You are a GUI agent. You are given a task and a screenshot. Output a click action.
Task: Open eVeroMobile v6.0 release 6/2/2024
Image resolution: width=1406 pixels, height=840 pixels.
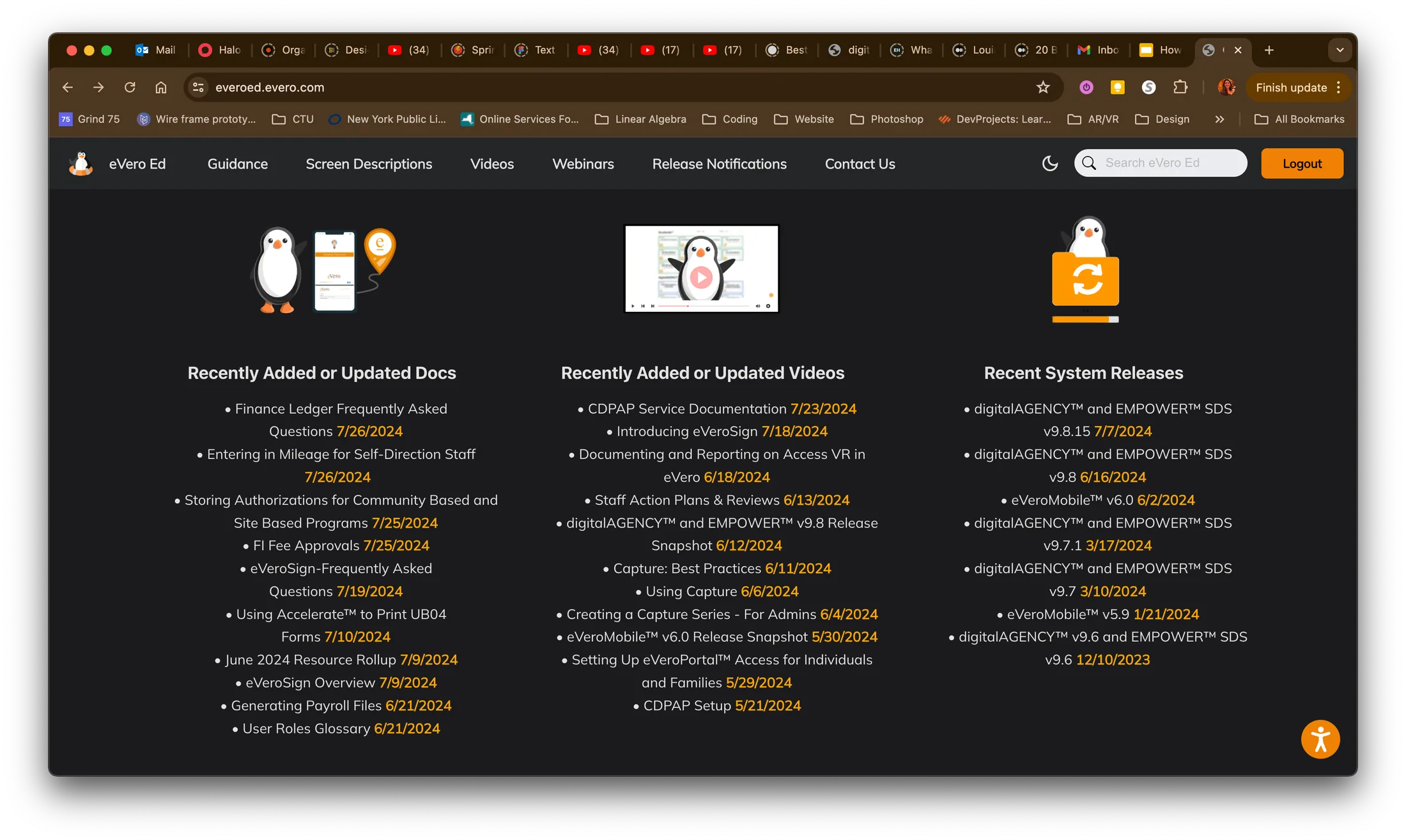[1097, 500]
